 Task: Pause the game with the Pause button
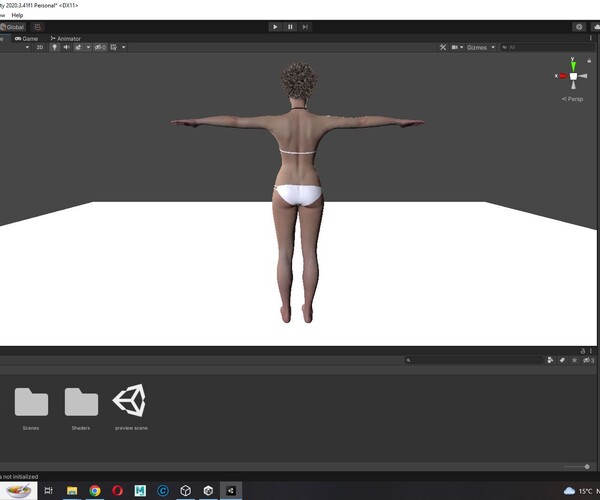click(290, 27)
